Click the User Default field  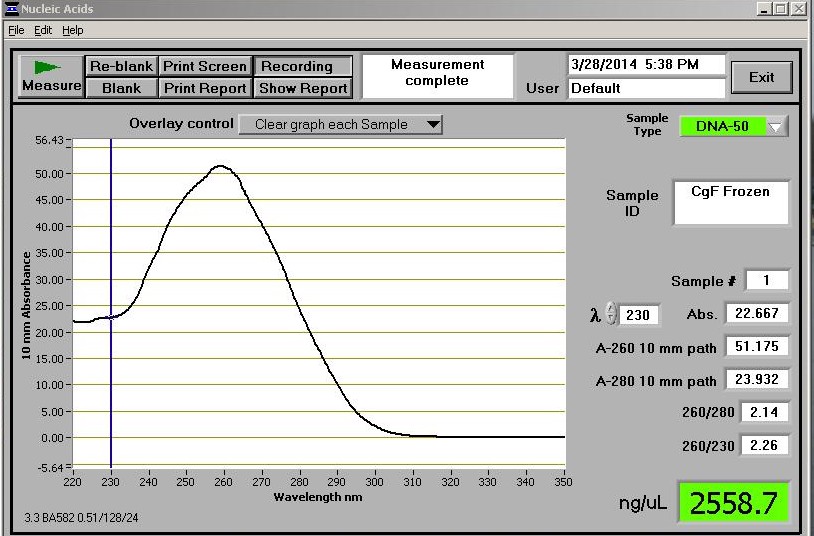pyautogui.click(x=645, y=88)
